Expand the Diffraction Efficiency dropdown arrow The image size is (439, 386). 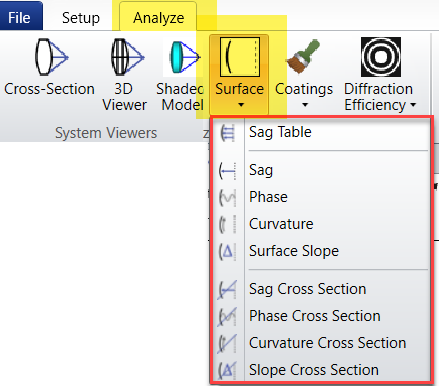[413, 105]
